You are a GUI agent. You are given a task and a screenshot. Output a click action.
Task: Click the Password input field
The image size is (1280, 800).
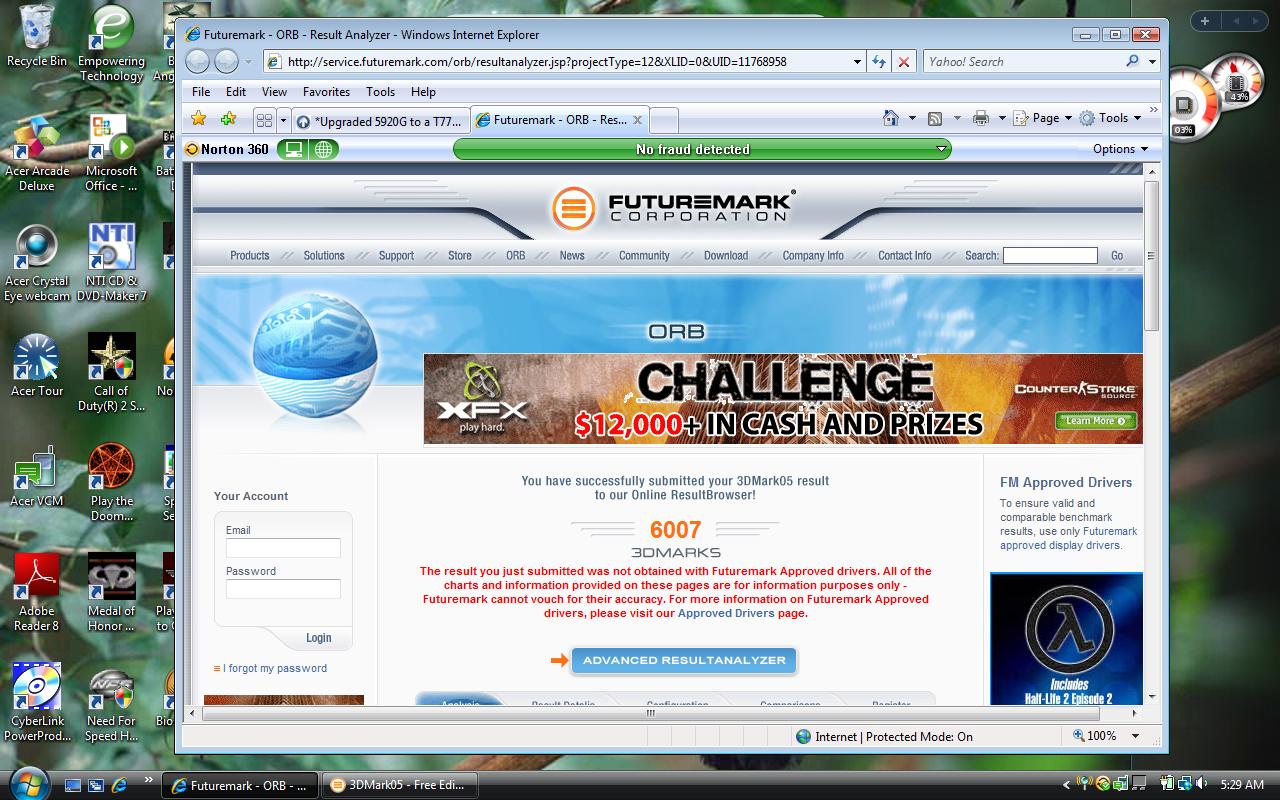[x=283, y=589]
